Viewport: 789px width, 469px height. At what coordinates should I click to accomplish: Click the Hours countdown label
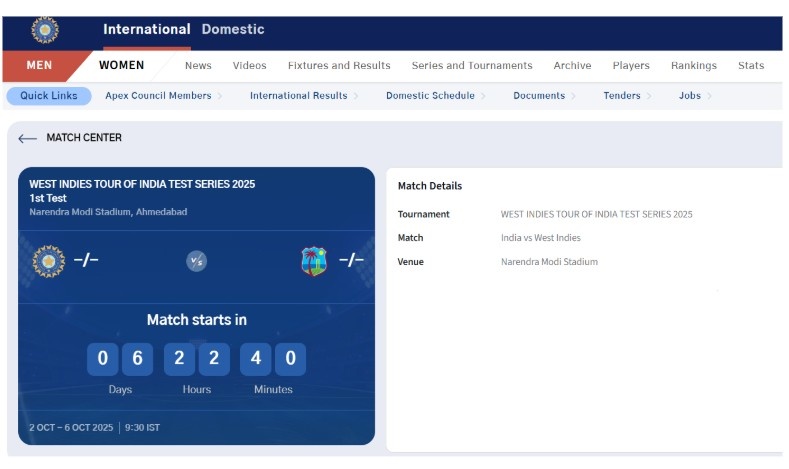[197, 389]
